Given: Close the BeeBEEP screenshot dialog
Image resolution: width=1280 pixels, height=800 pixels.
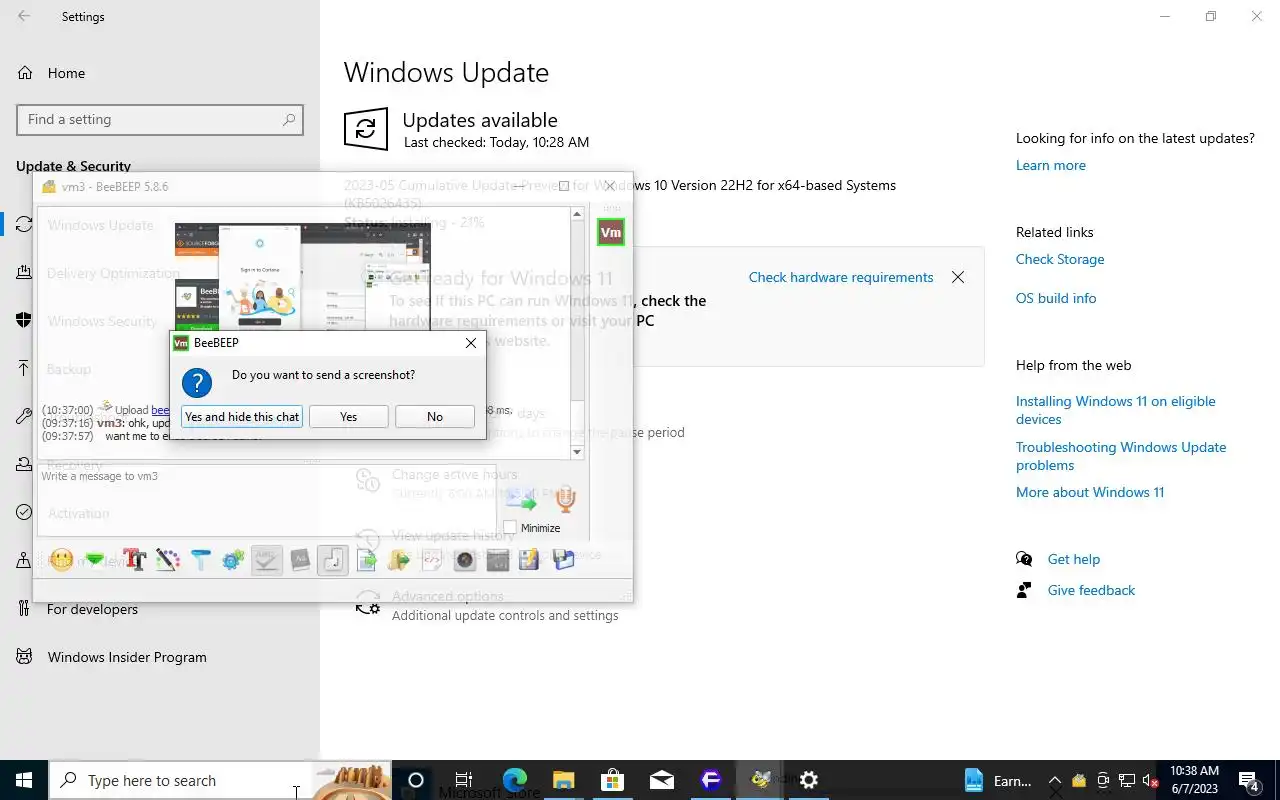Looking at the screenshot, I should coord(470,343).
